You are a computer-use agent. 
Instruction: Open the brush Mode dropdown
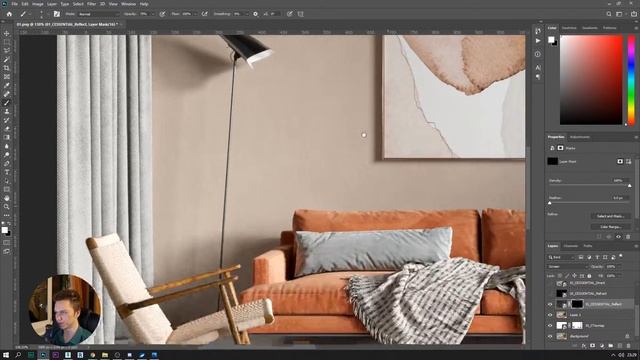(x=98, y=14)
